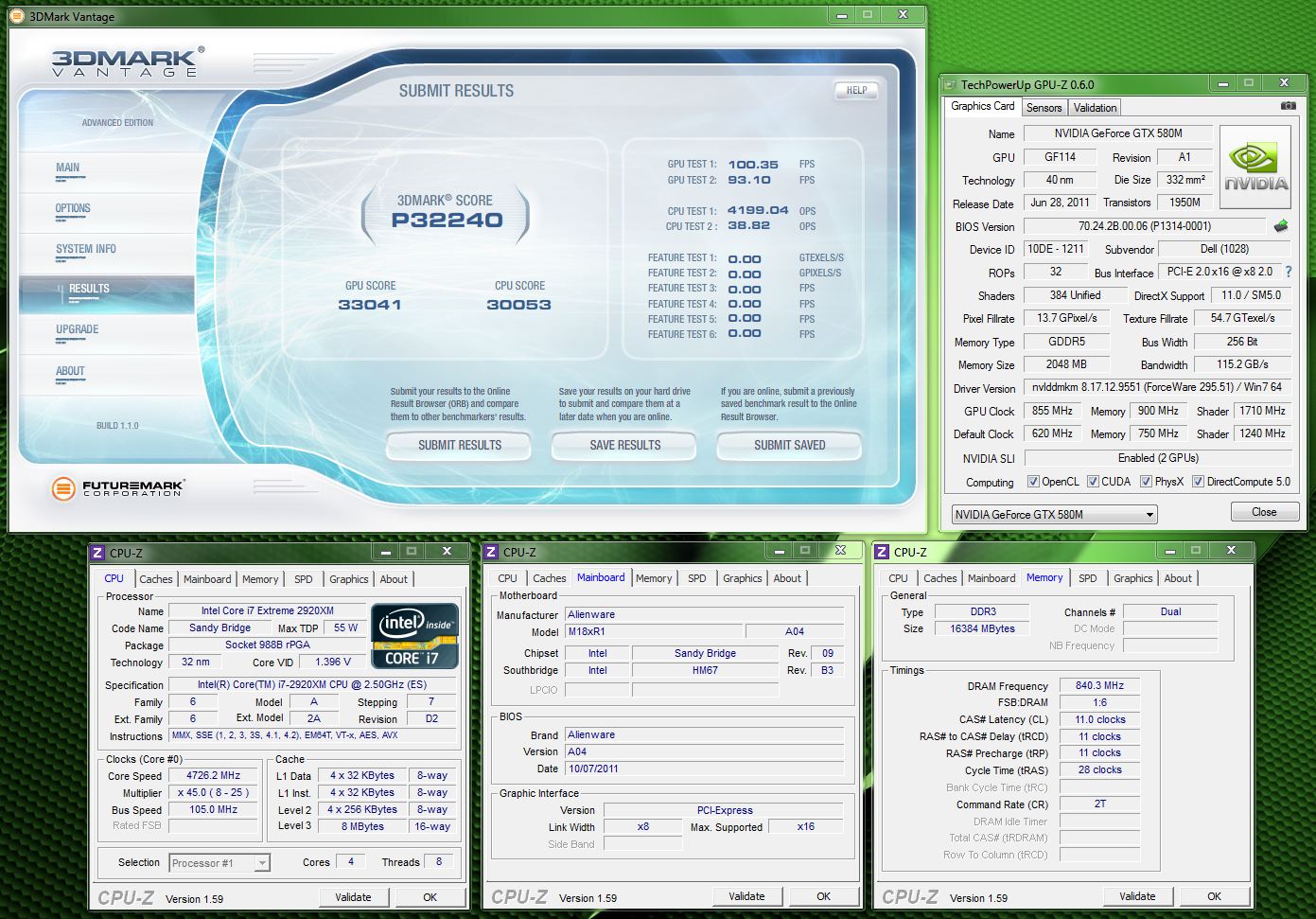This screenshot has height=919, width=1316.
Task: Click the GPU name field in GPU-Z
Action: [x=1117, y=133]
